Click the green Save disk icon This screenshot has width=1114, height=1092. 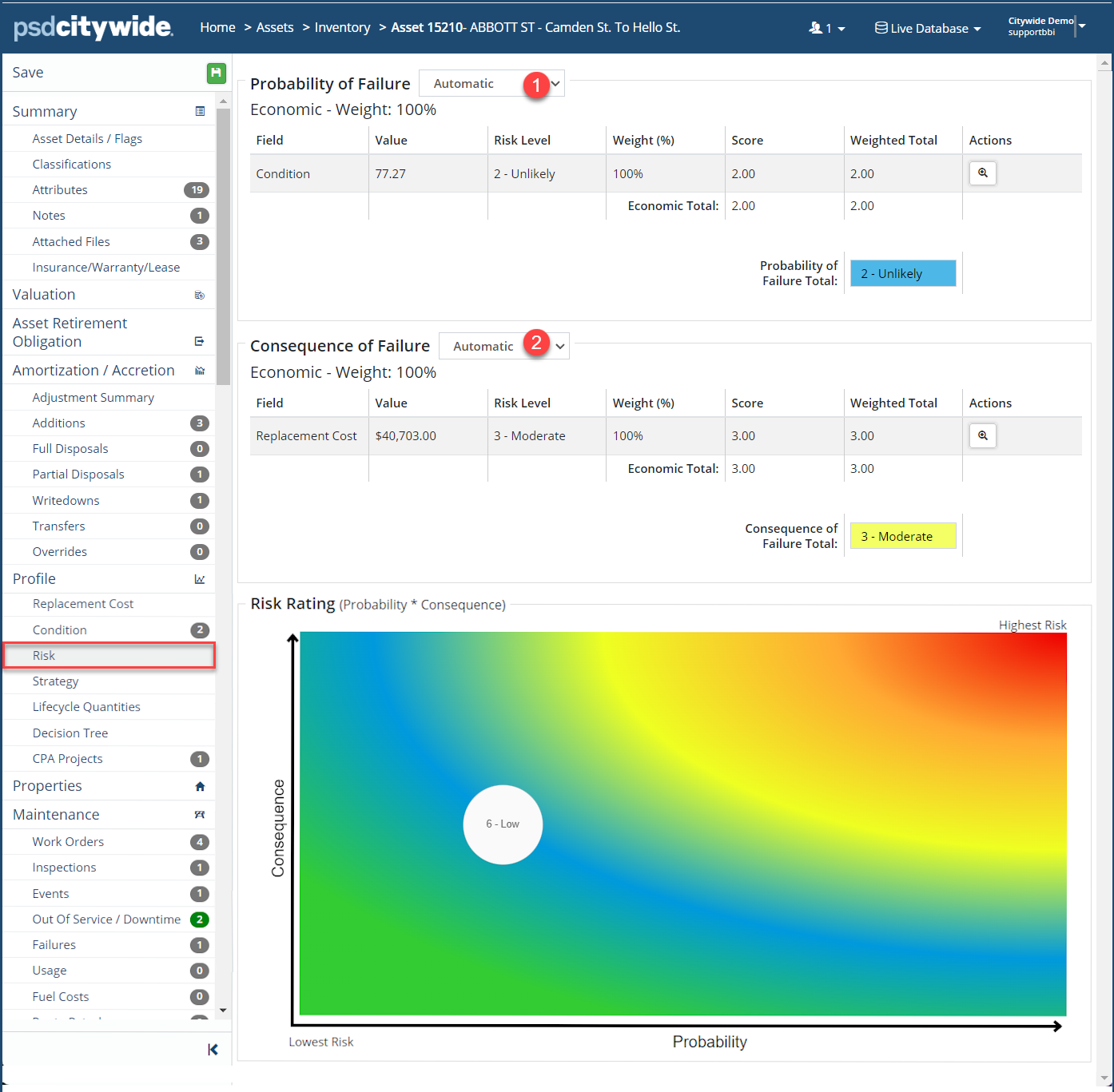click(216, 73)
